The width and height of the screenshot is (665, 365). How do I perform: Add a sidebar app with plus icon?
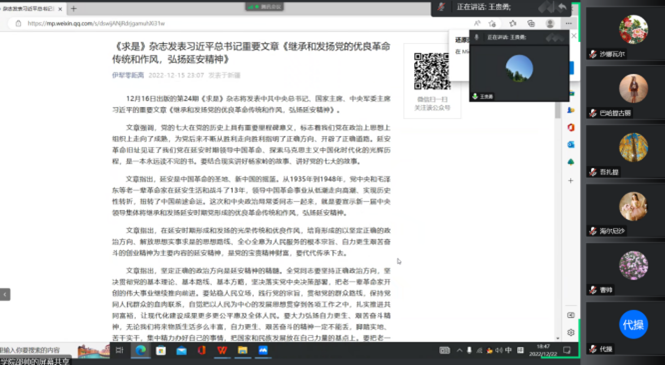[x=571, y=181]
